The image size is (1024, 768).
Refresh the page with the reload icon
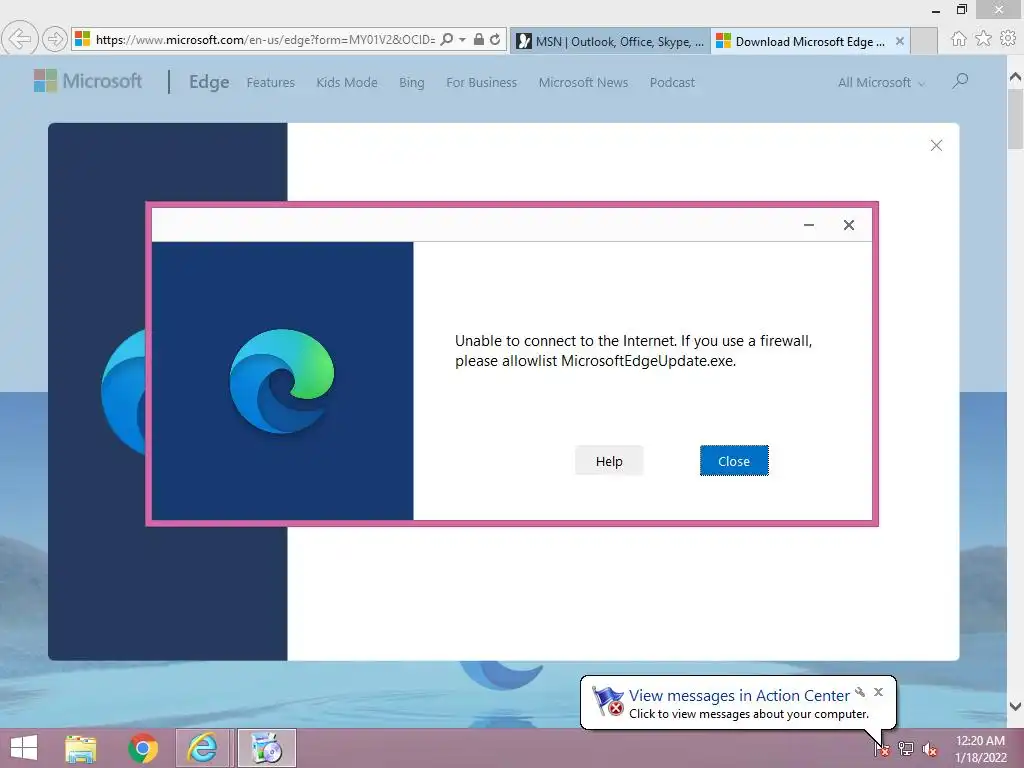click(496, 39)
